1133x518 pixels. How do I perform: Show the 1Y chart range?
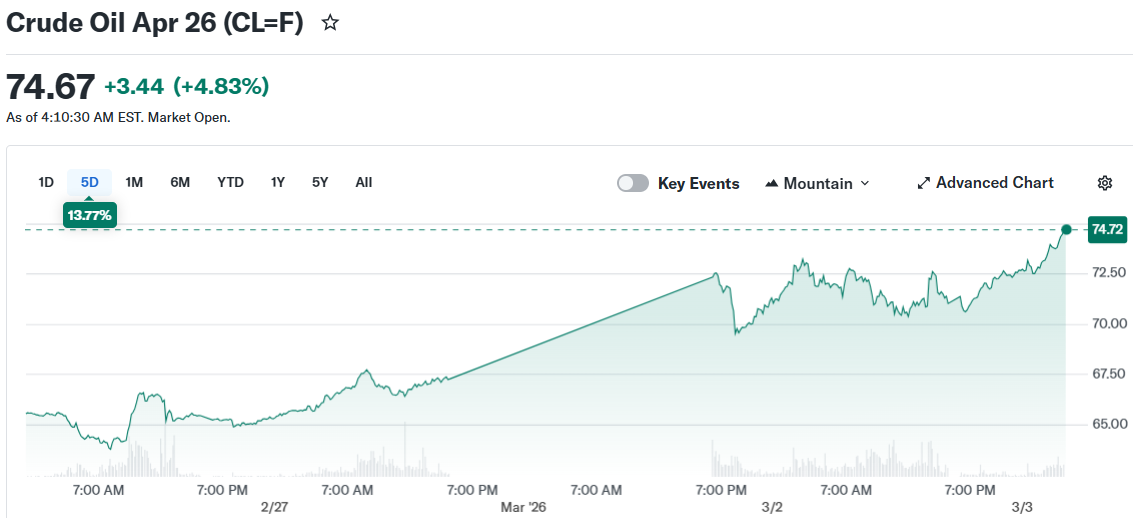tap(278, 182)
